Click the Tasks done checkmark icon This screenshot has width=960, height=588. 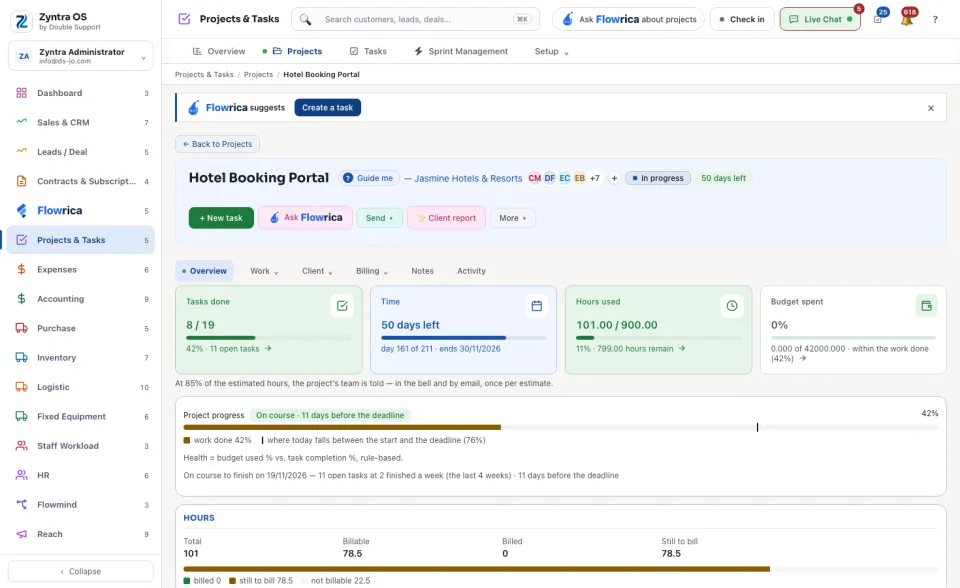coord(342,306)
